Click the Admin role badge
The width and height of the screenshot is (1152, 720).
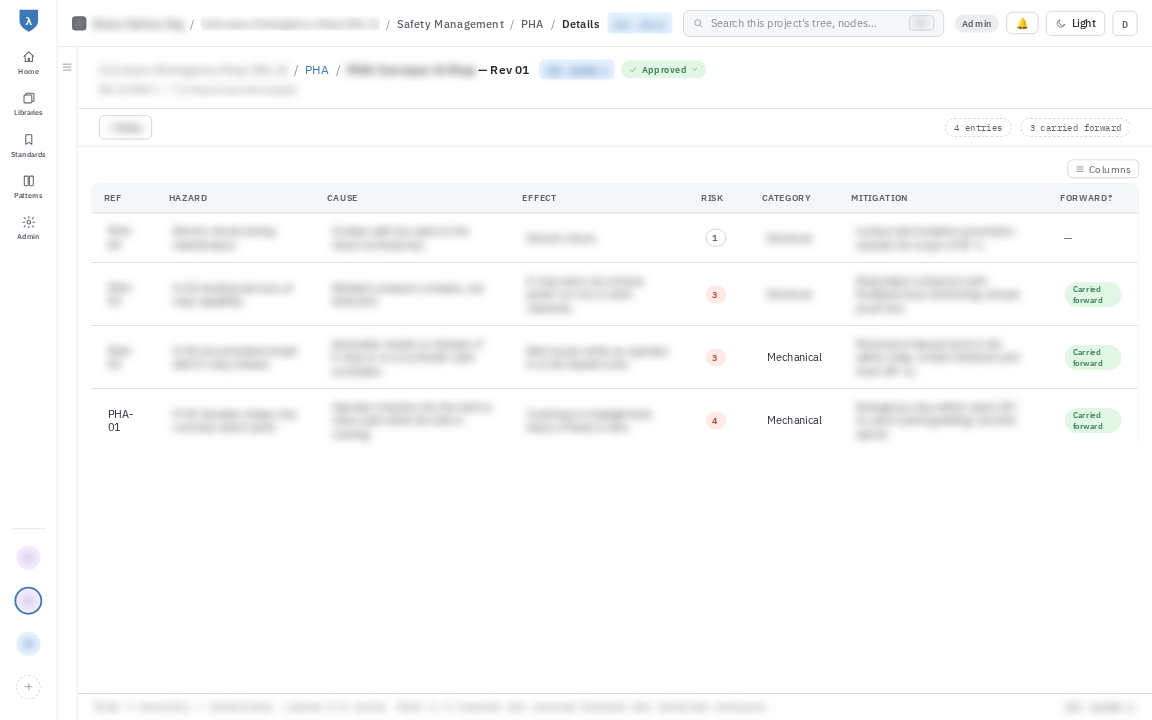point(976,24)
